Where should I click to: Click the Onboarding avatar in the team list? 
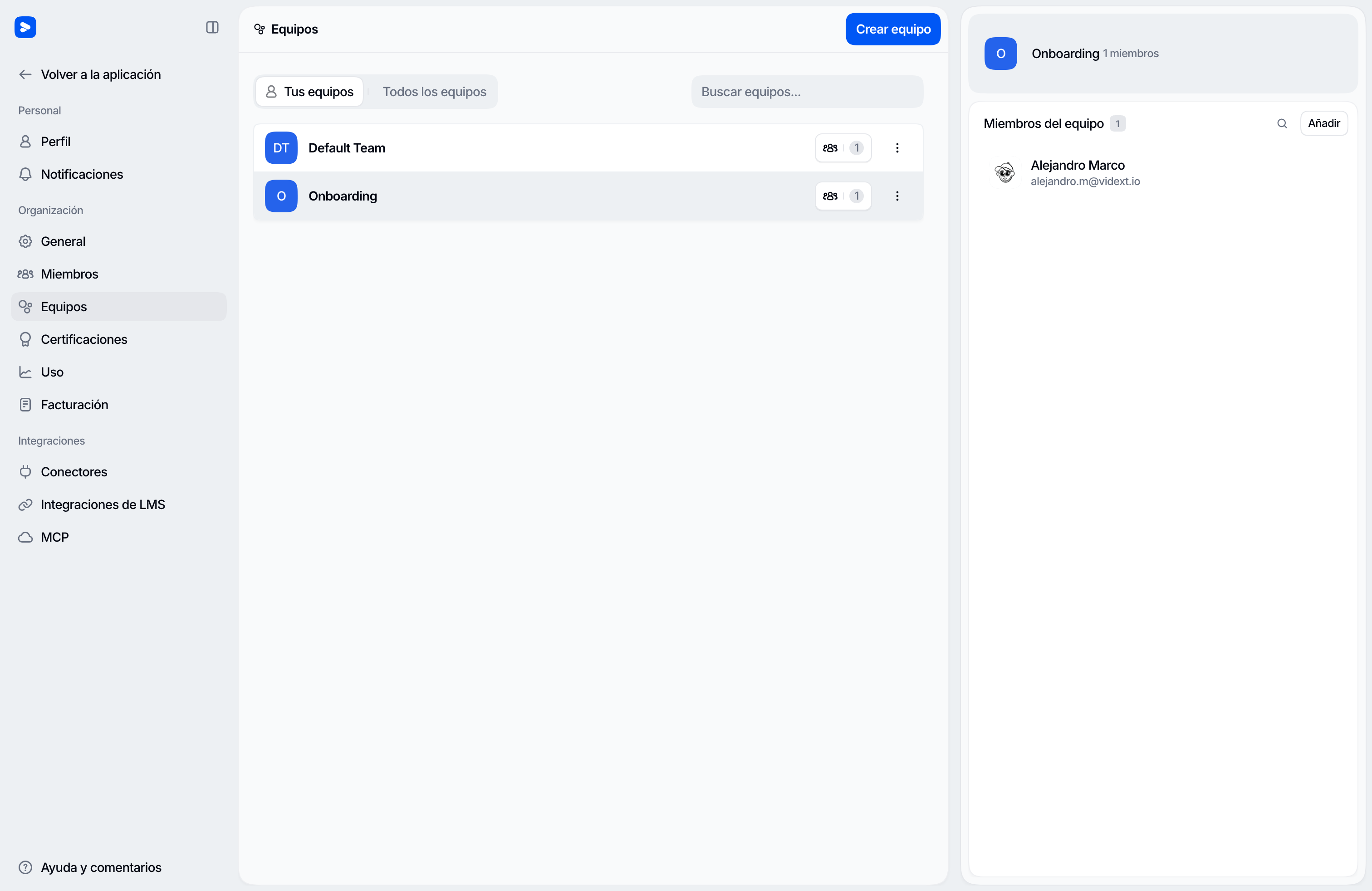point(281,196)
